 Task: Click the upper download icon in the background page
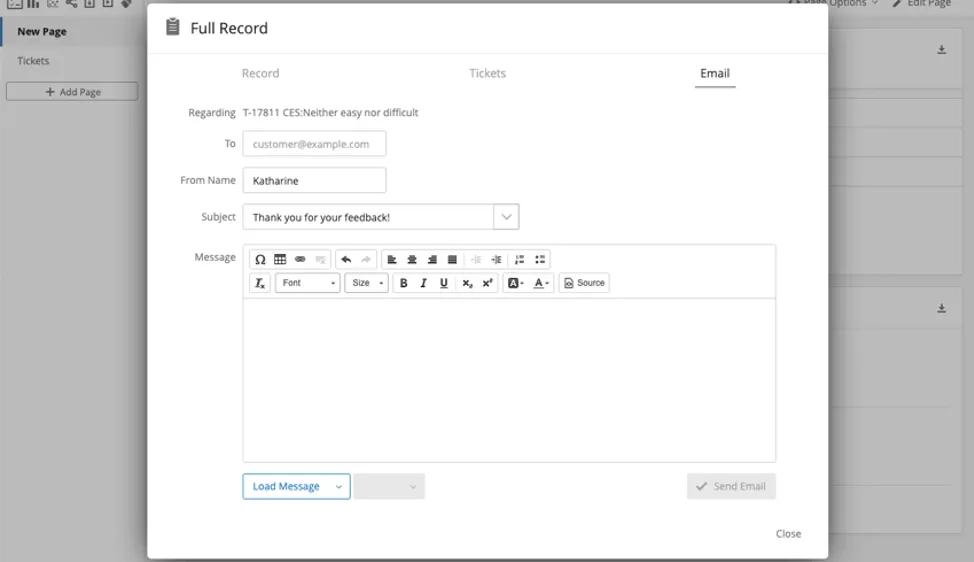[942, 50]
